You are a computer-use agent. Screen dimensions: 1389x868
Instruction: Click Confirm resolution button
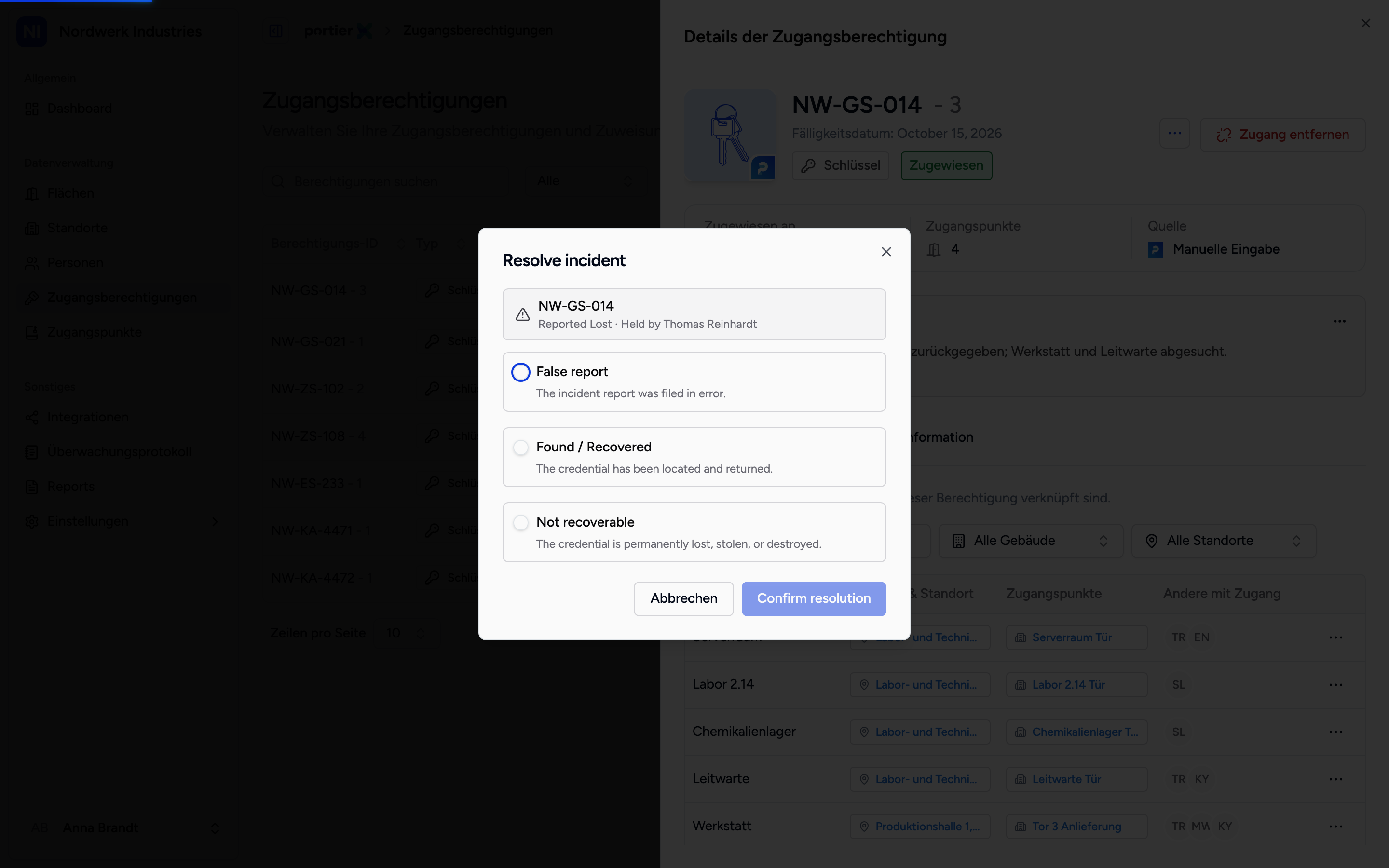coord(813,599)
